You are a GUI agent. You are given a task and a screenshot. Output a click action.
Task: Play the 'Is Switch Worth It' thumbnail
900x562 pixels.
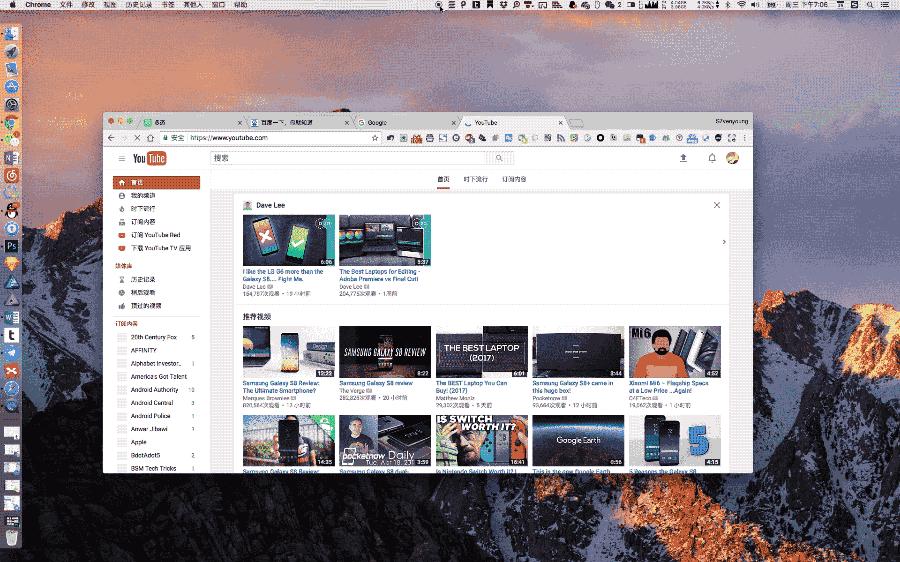coord(482,440)
